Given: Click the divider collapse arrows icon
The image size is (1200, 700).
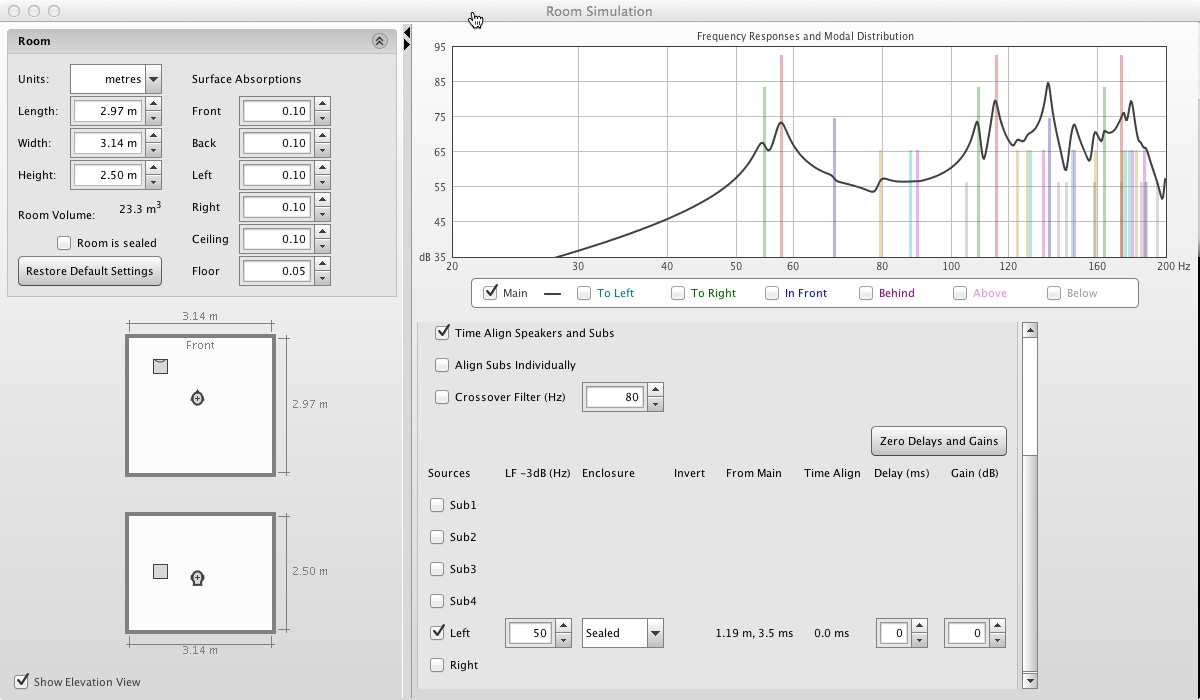Looking at the screenshot, I should [x=407, y=38].
